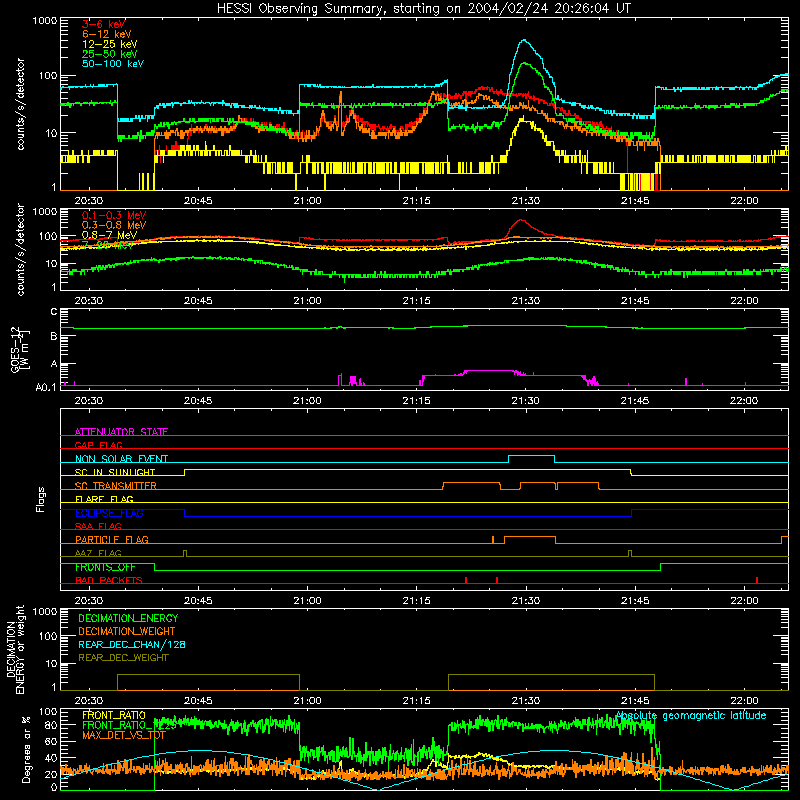The image size is (800, 800).
Task: Click the SC_TRANSMITTER flag label
Action: pos(116,486)
